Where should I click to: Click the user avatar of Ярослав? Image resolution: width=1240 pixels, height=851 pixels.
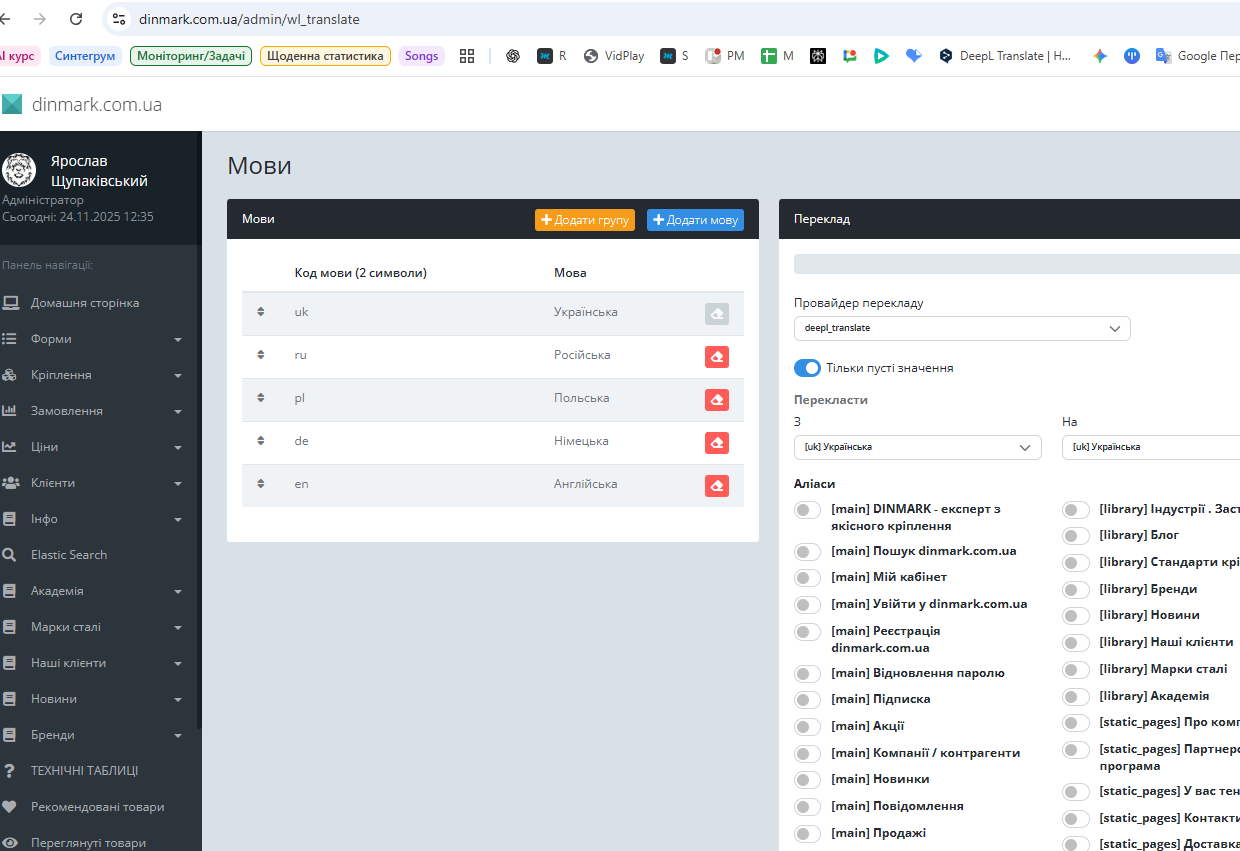[19, 170]
